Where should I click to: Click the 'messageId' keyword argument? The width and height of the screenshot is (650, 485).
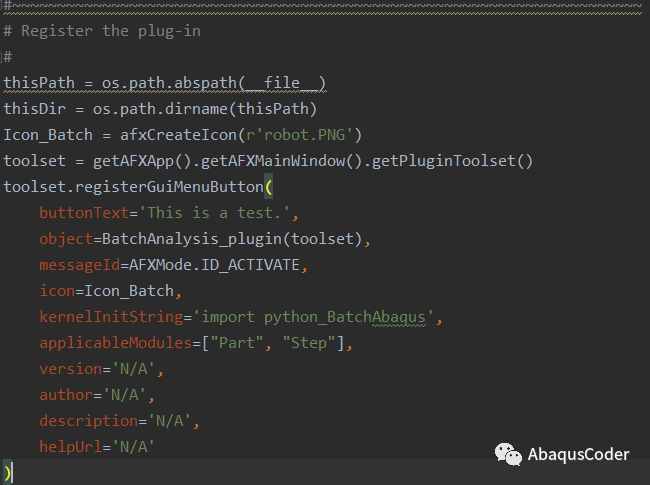(80, 265)
